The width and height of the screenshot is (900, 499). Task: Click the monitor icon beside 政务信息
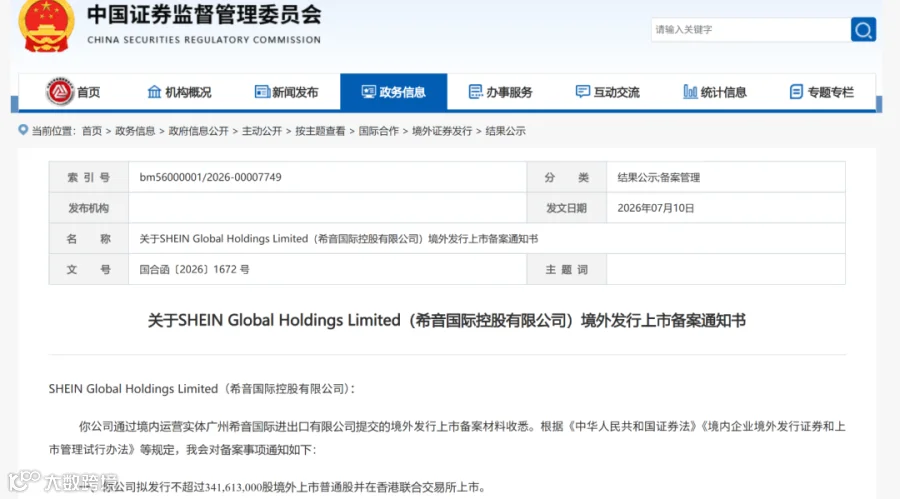point(368,92)
